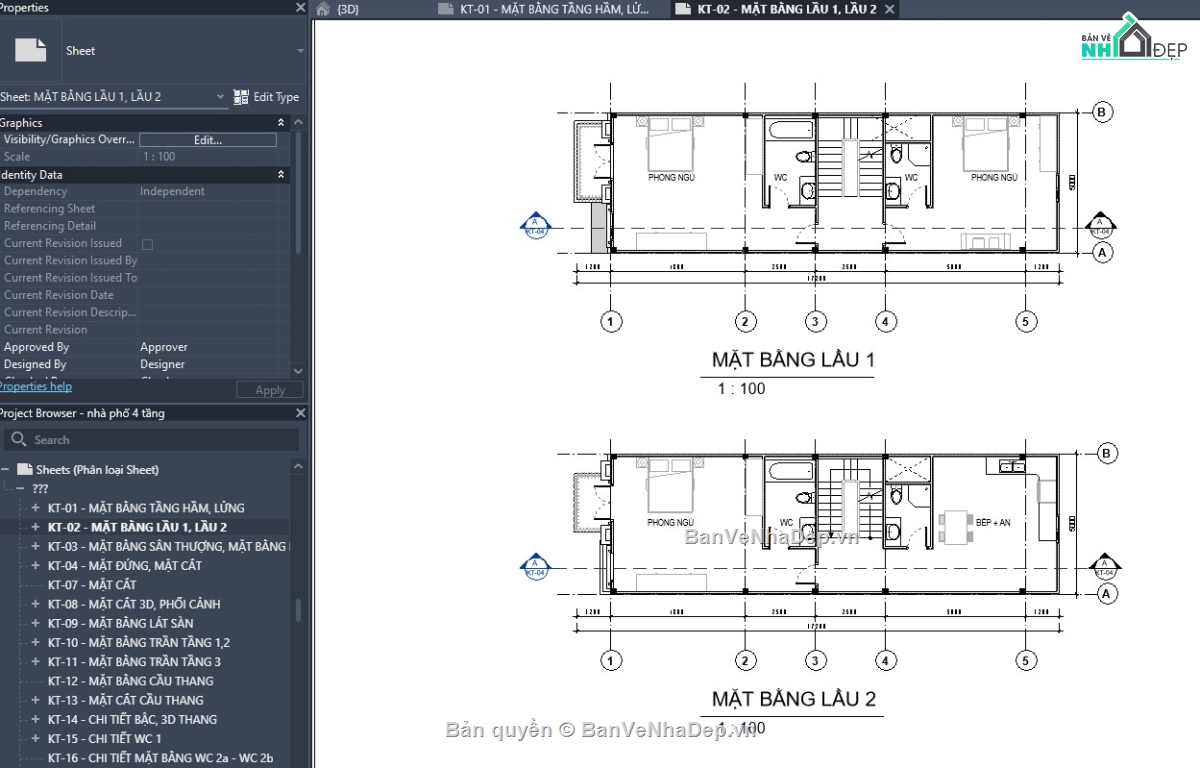
Task: Expand the KT-04 MẶT ĐỨNG, MẶT CẮT node
Action: (x=36, y=566)
